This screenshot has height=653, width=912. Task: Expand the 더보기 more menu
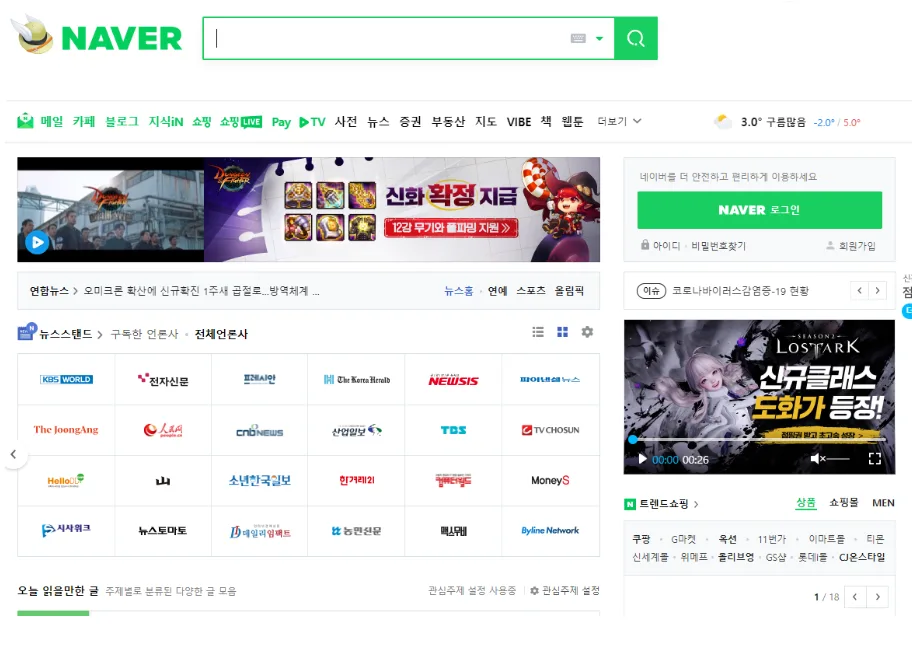[619, 121]
